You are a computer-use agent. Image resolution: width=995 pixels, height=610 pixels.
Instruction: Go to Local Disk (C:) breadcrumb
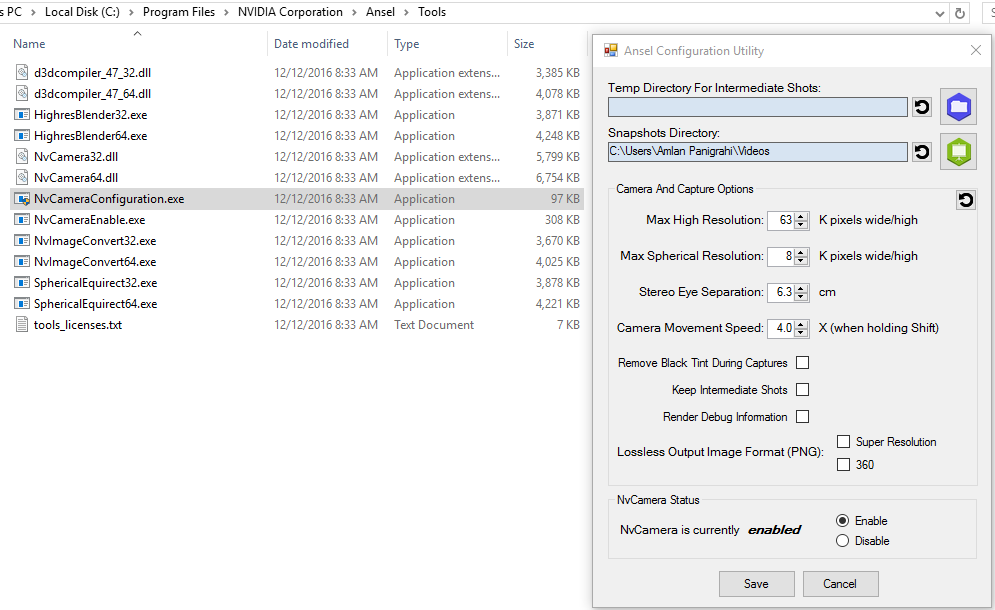tap(82, 12)
